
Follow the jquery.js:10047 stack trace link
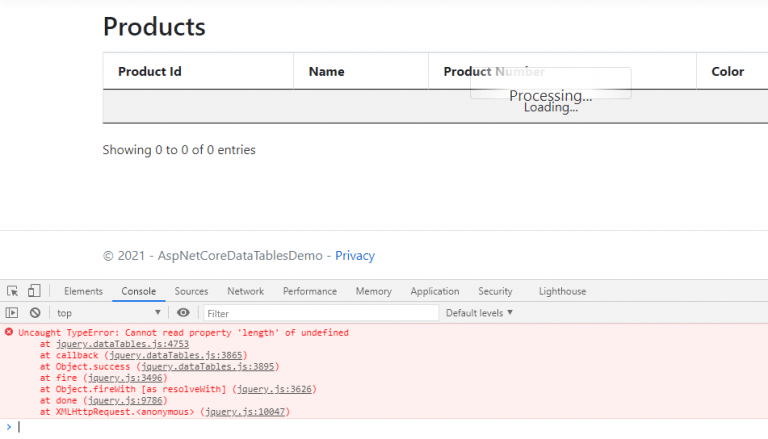tap(245, 412)
